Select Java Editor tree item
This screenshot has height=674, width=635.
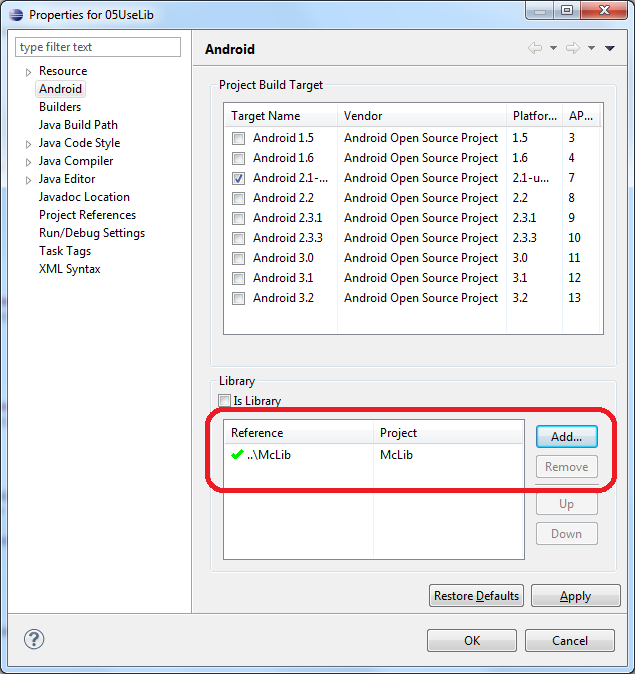[67, 179]
